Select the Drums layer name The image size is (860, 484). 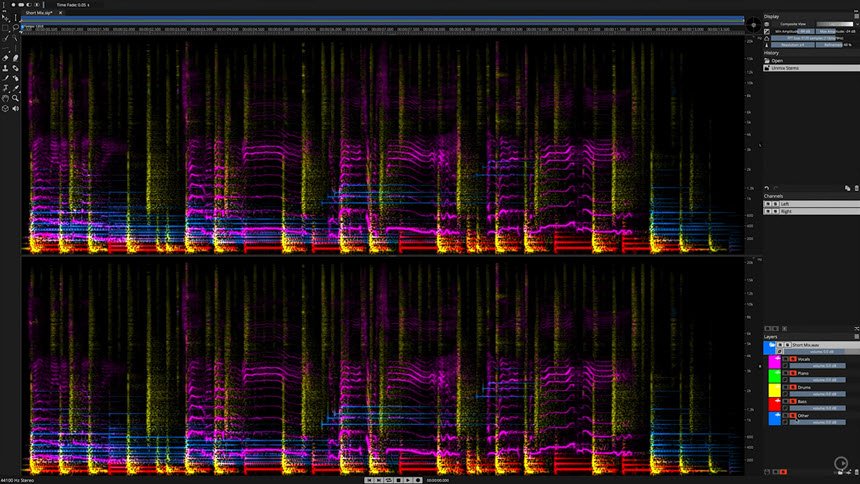click(804, 387)
